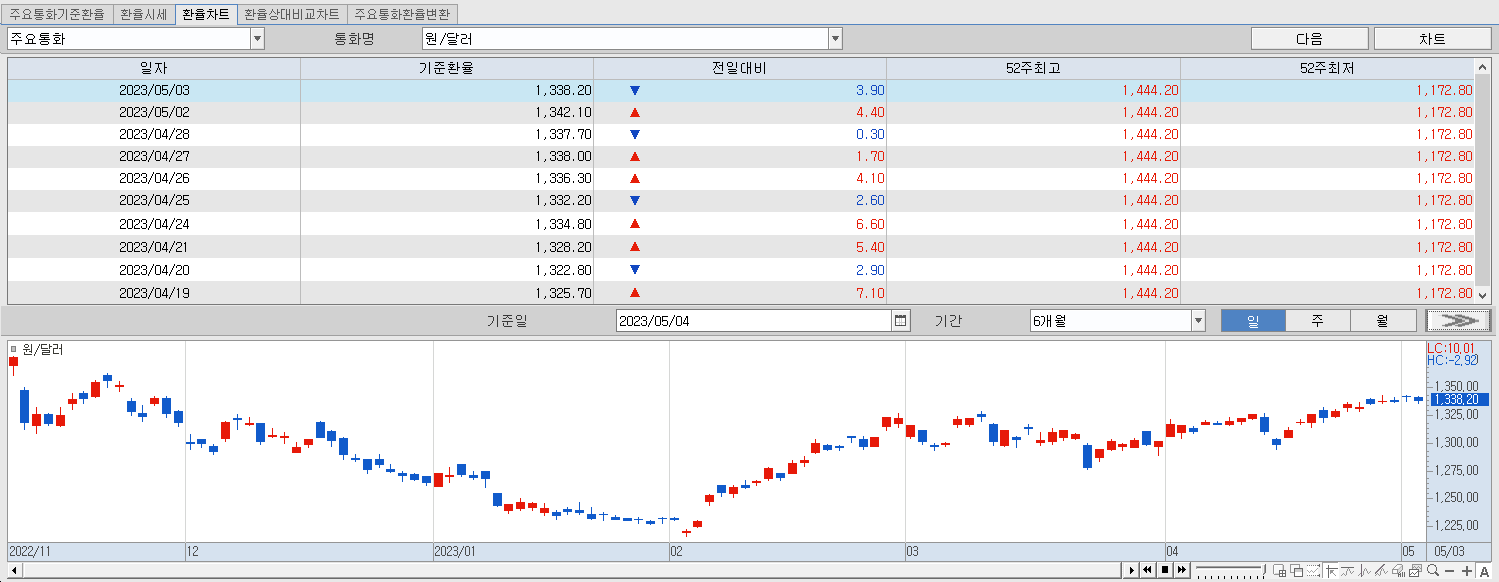Click the 05/03 date label
The height and width of the screenshot is (582, 1499).
click(x=1450, y=551)
